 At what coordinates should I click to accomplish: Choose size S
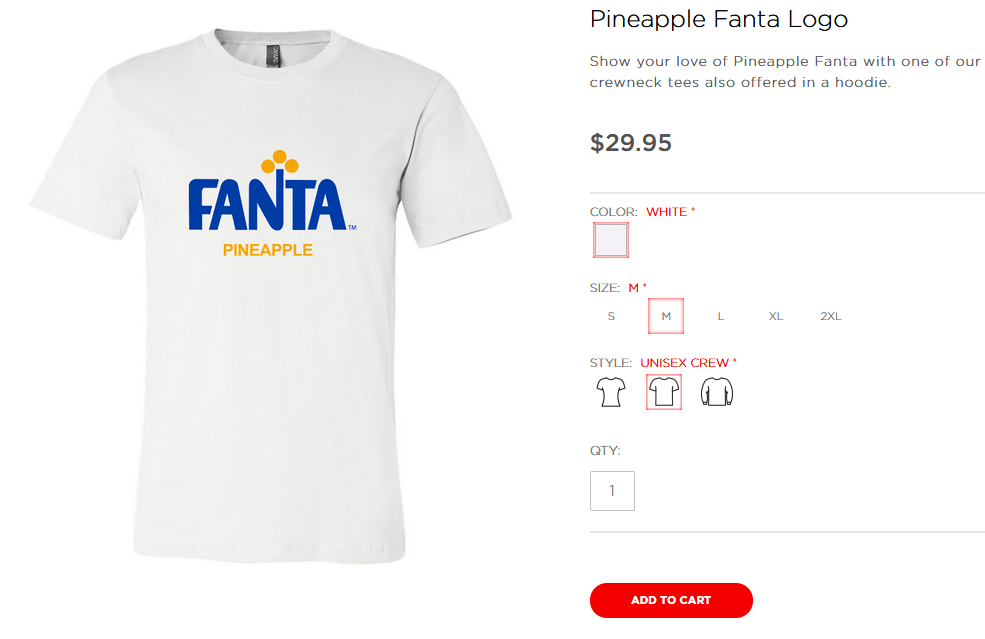point(611,316)
